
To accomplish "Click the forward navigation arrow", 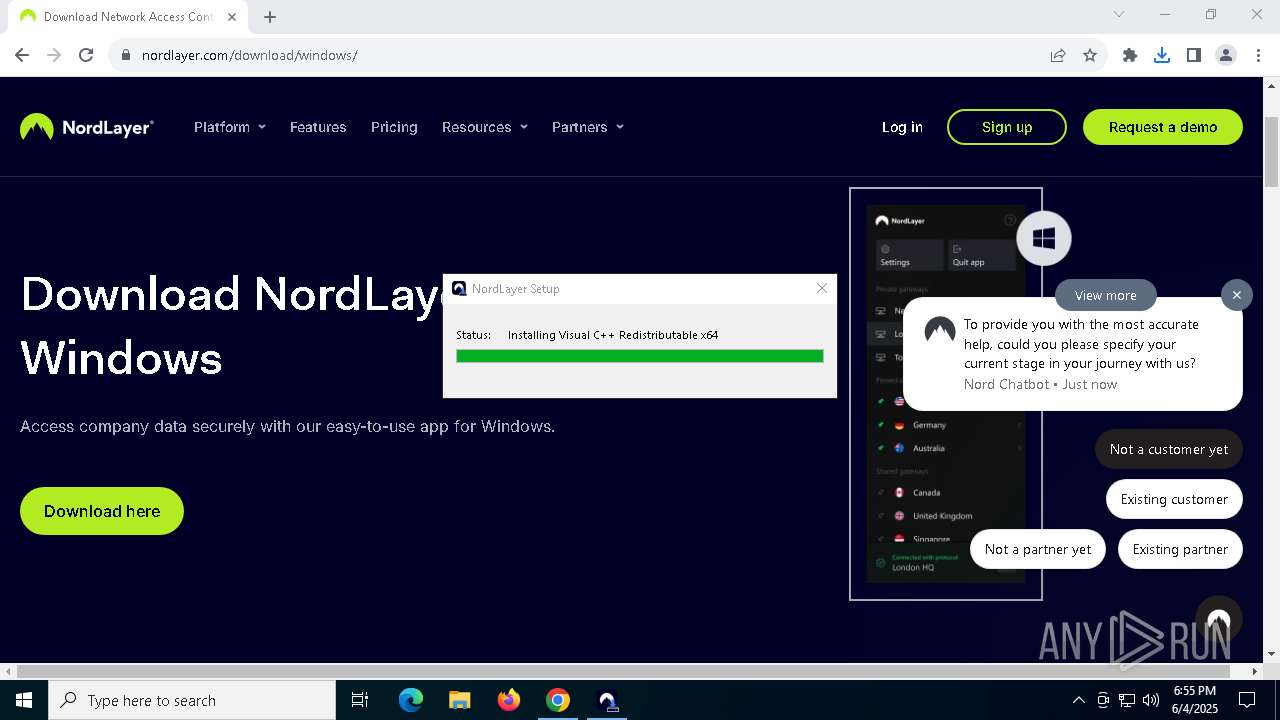I will point(54,55).
